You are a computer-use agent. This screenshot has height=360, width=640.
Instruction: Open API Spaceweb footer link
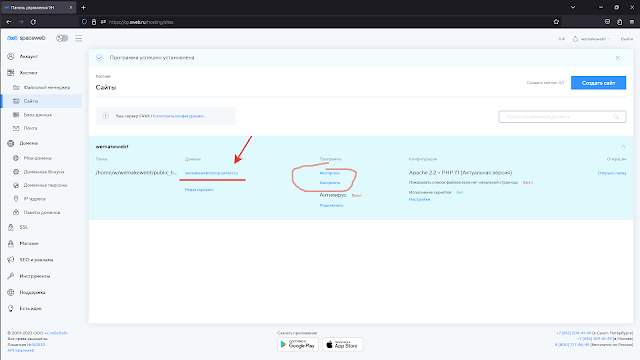point(21,350)
